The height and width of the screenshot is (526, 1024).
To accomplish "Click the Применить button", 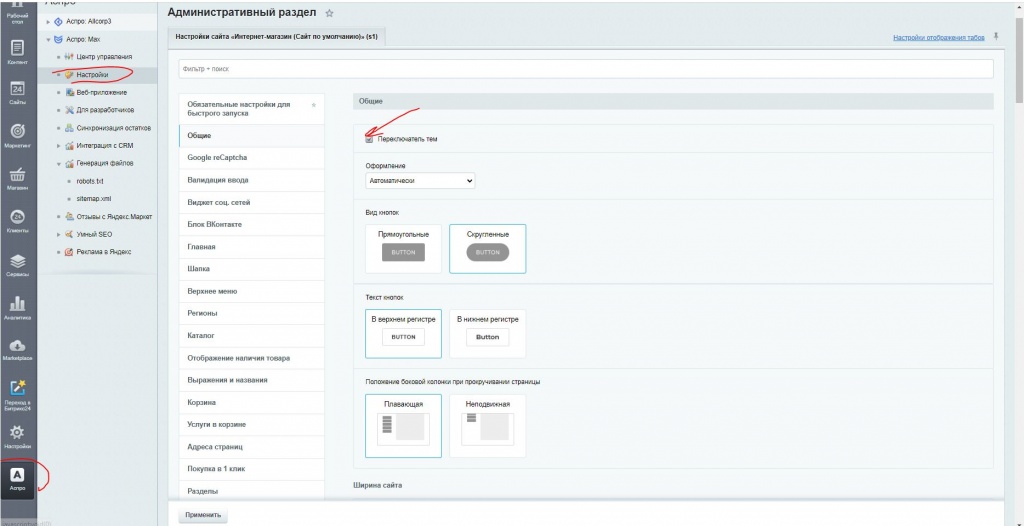I will click(x=203, y=515).
